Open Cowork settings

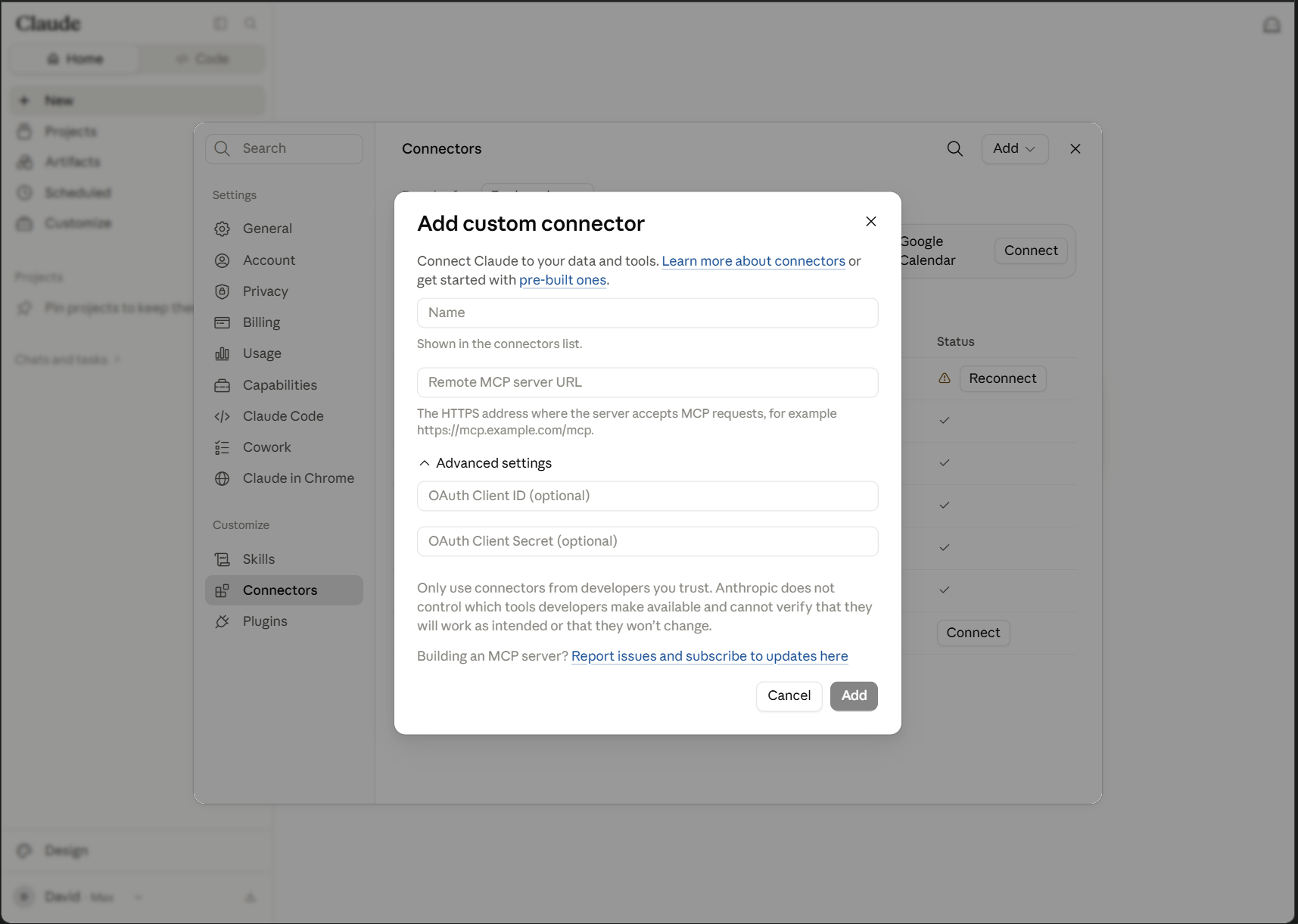point(284,447)
